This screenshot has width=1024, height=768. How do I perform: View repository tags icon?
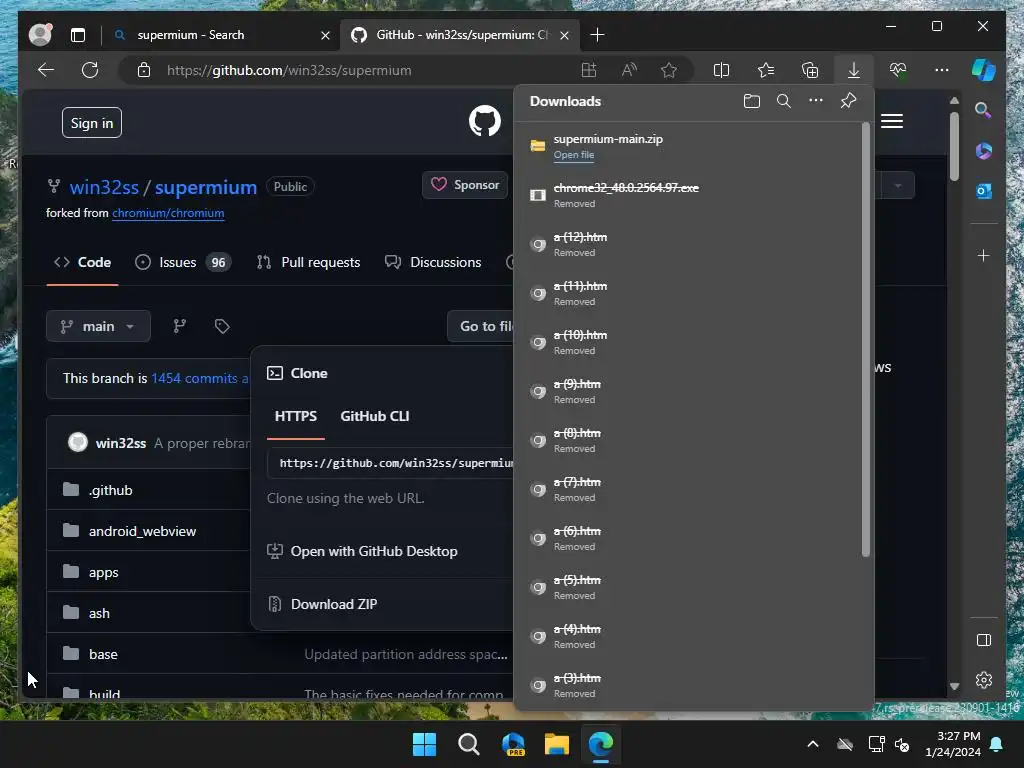click(x=222, y=326)
